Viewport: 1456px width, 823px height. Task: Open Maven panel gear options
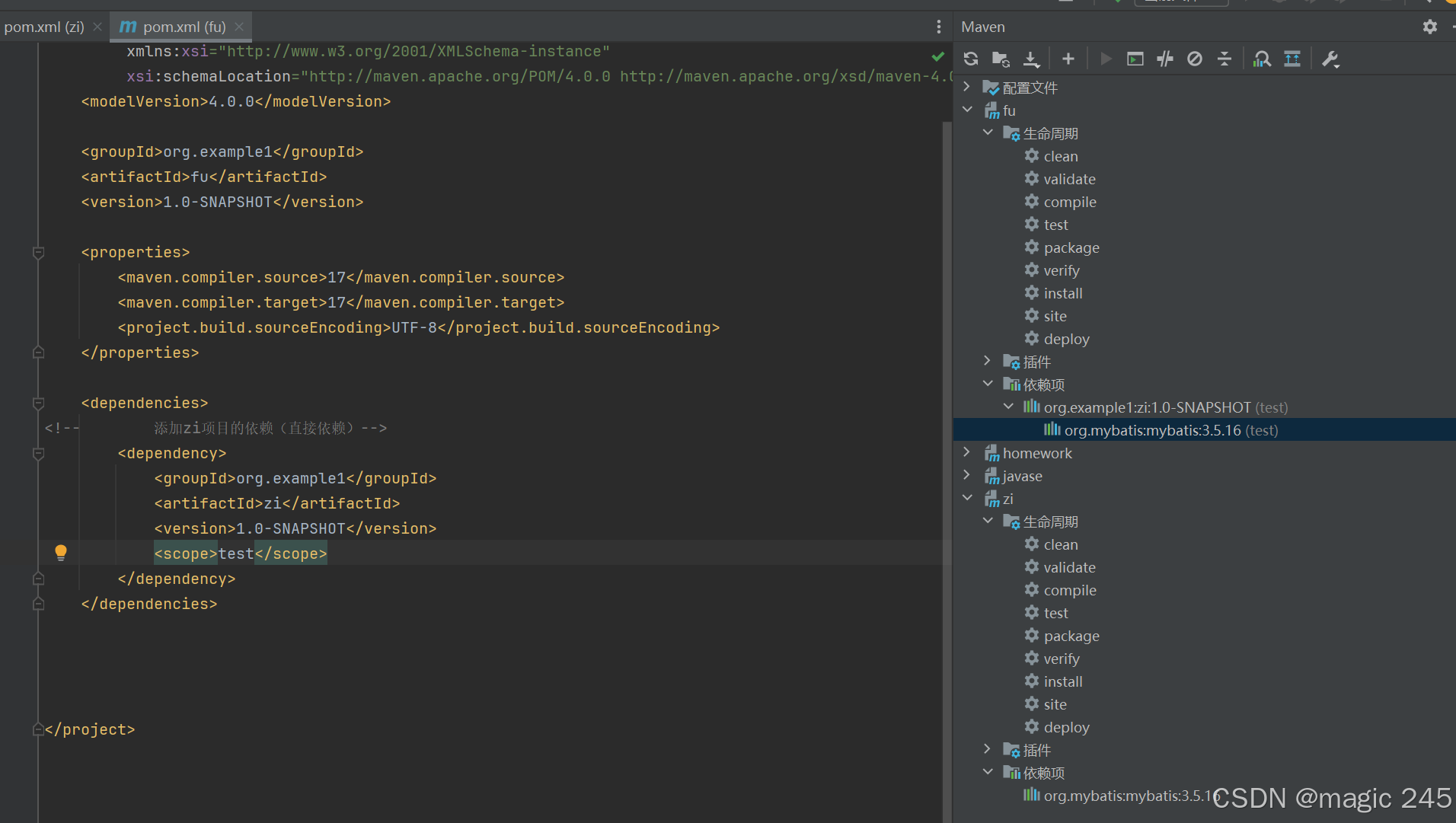coord(1430,27)
